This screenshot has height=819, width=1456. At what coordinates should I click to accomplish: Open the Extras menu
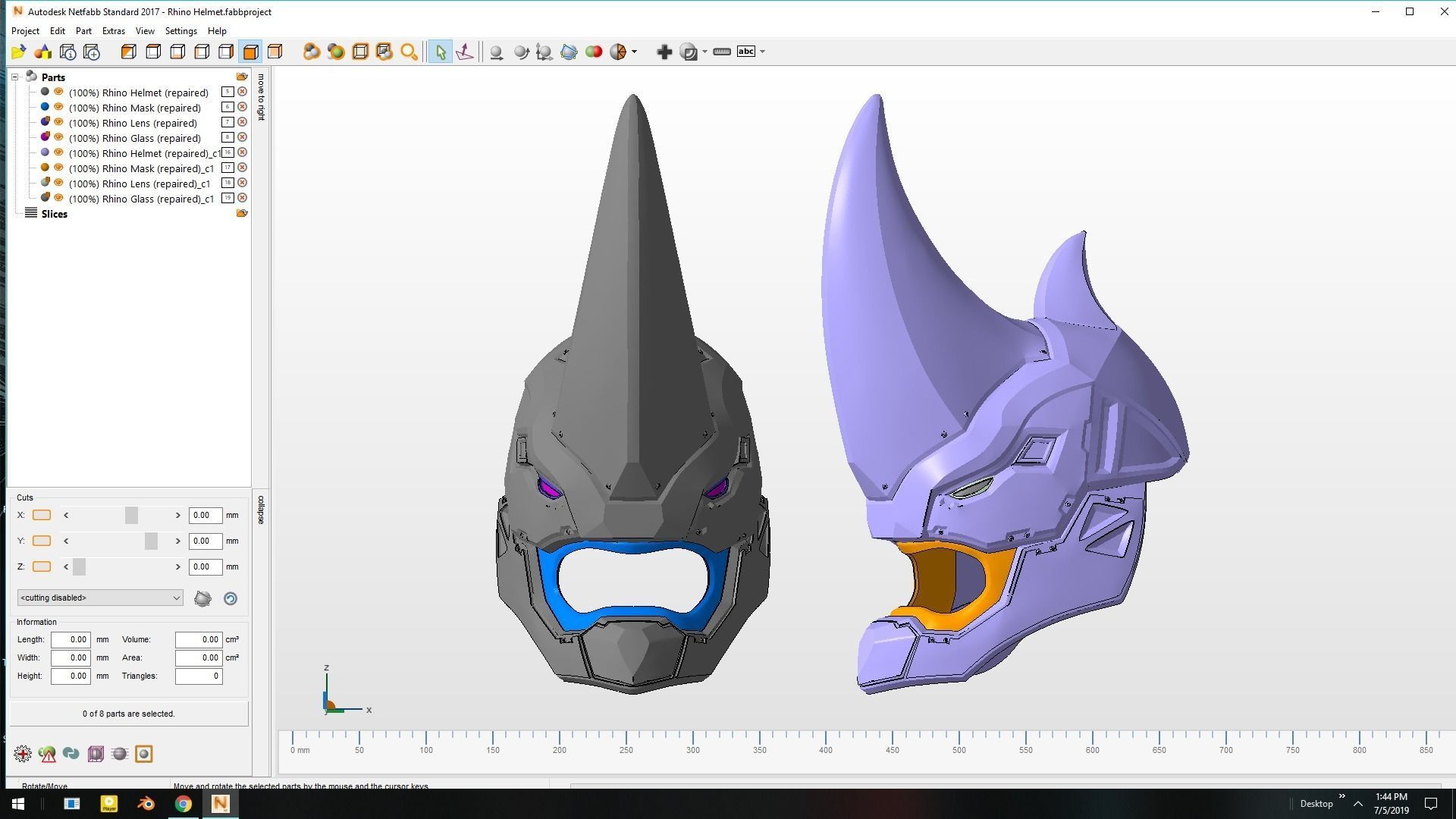click(x=113, y=31)
